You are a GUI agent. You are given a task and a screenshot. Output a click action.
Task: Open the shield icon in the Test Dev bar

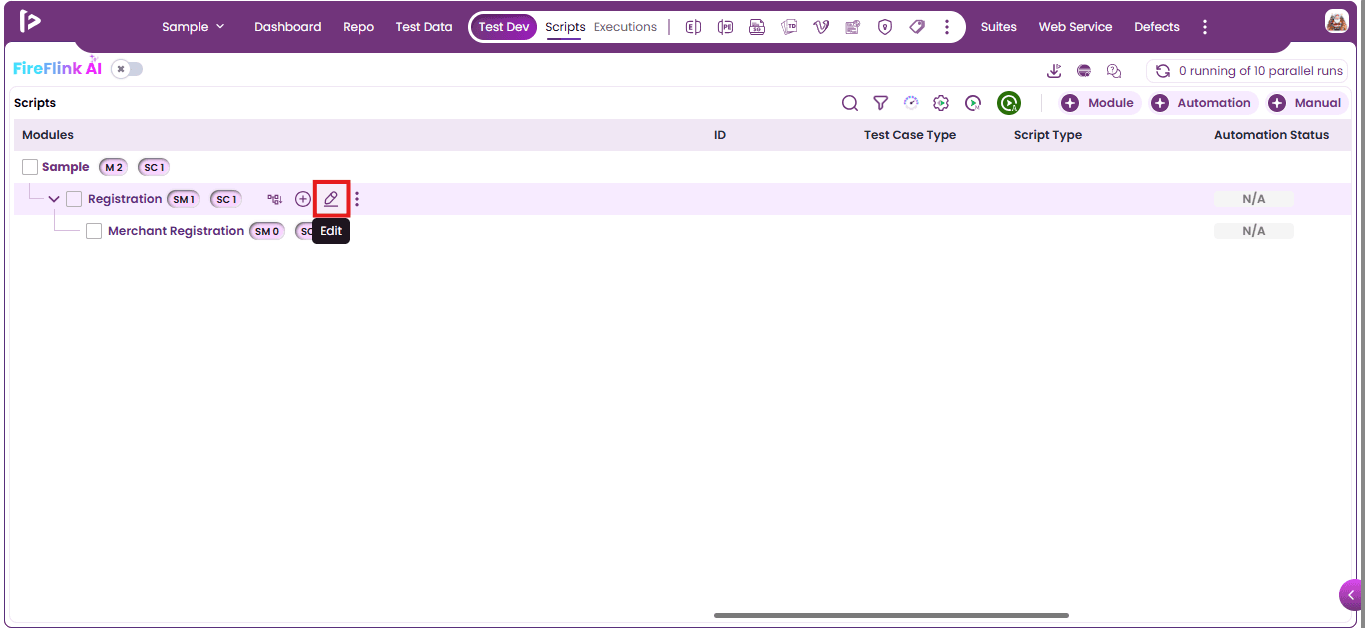(x=885, y=27)
